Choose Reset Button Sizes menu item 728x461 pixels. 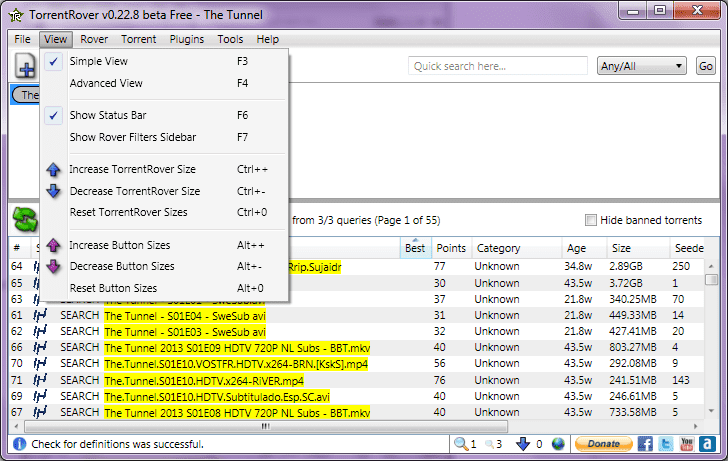[162, 288]
